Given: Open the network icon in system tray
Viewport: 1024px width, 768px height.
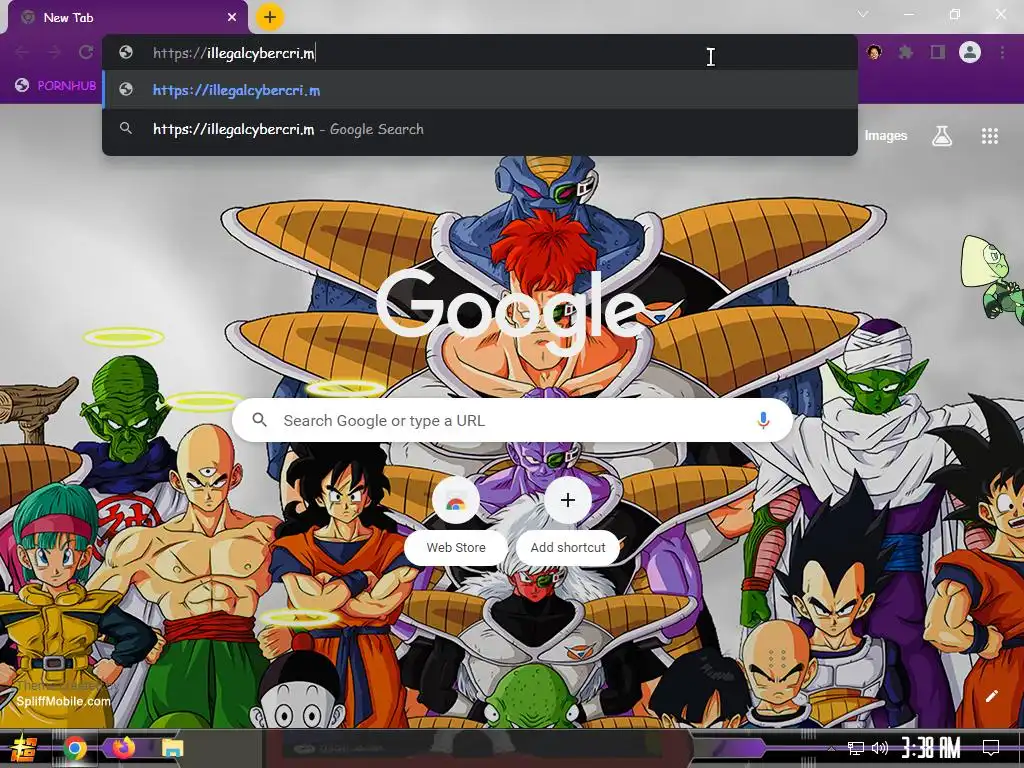Looking at the screenshot, I should [x=855, y=748].
